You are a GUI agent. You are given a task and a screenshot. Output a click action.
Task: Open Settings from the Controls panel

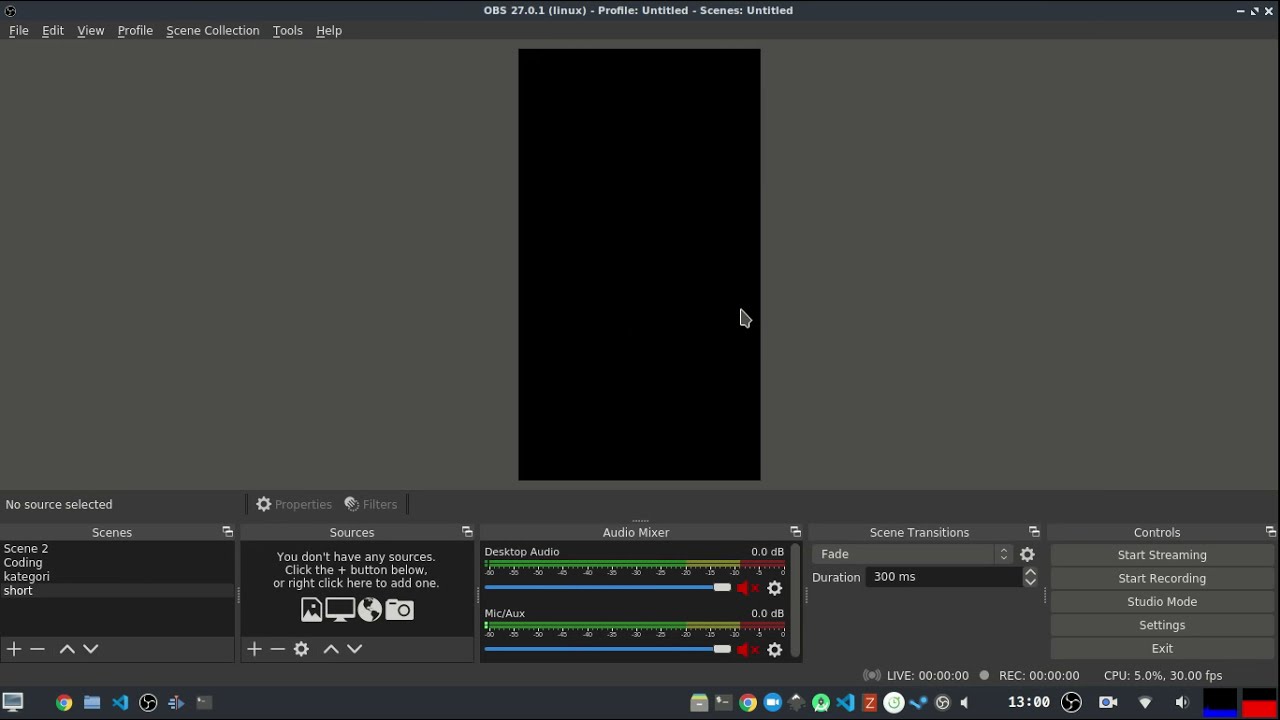[x=1162, y=625]
